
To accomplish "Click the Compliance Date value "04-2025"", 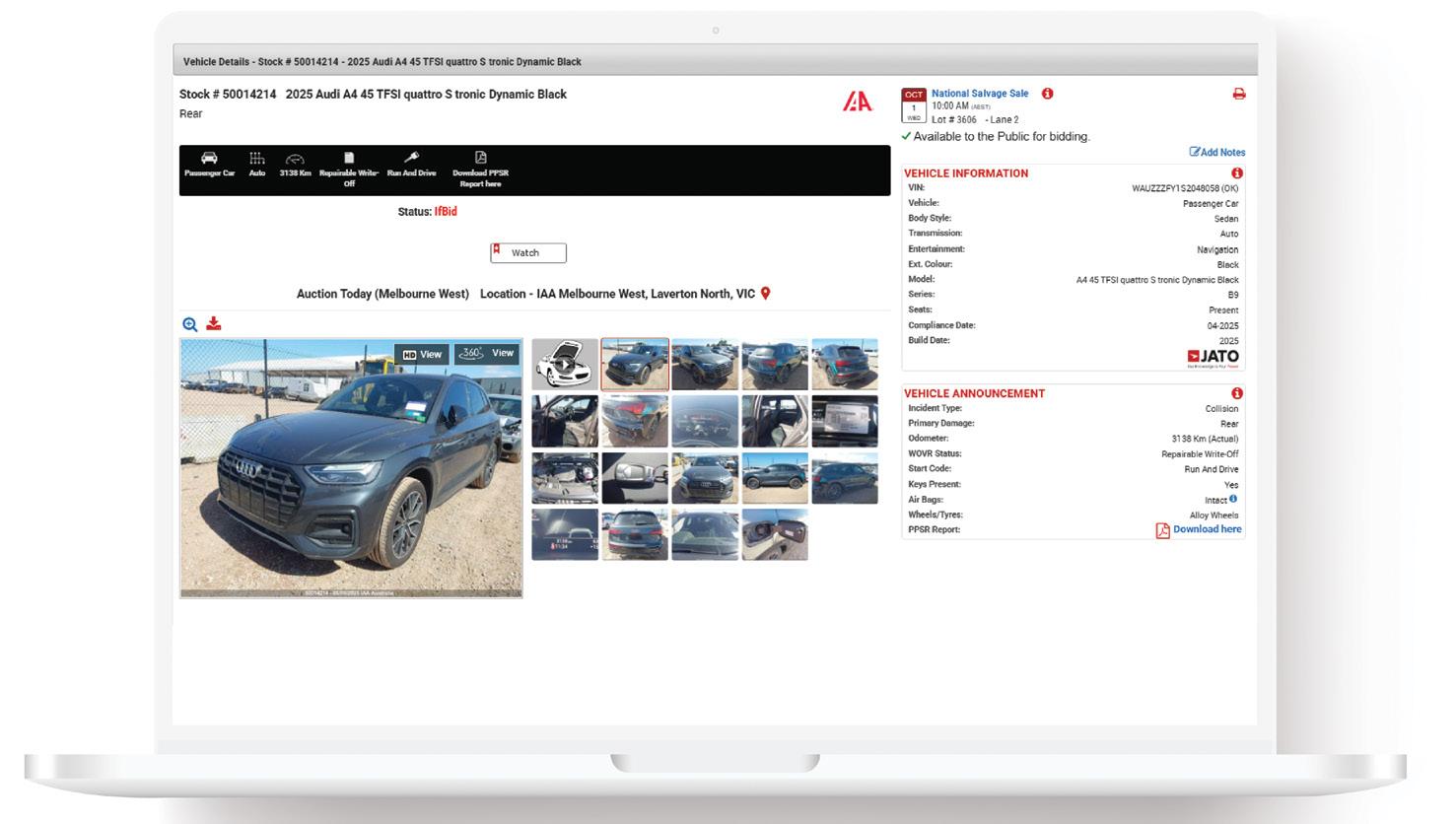I will pyautogui.click(x=1223, y=326).
